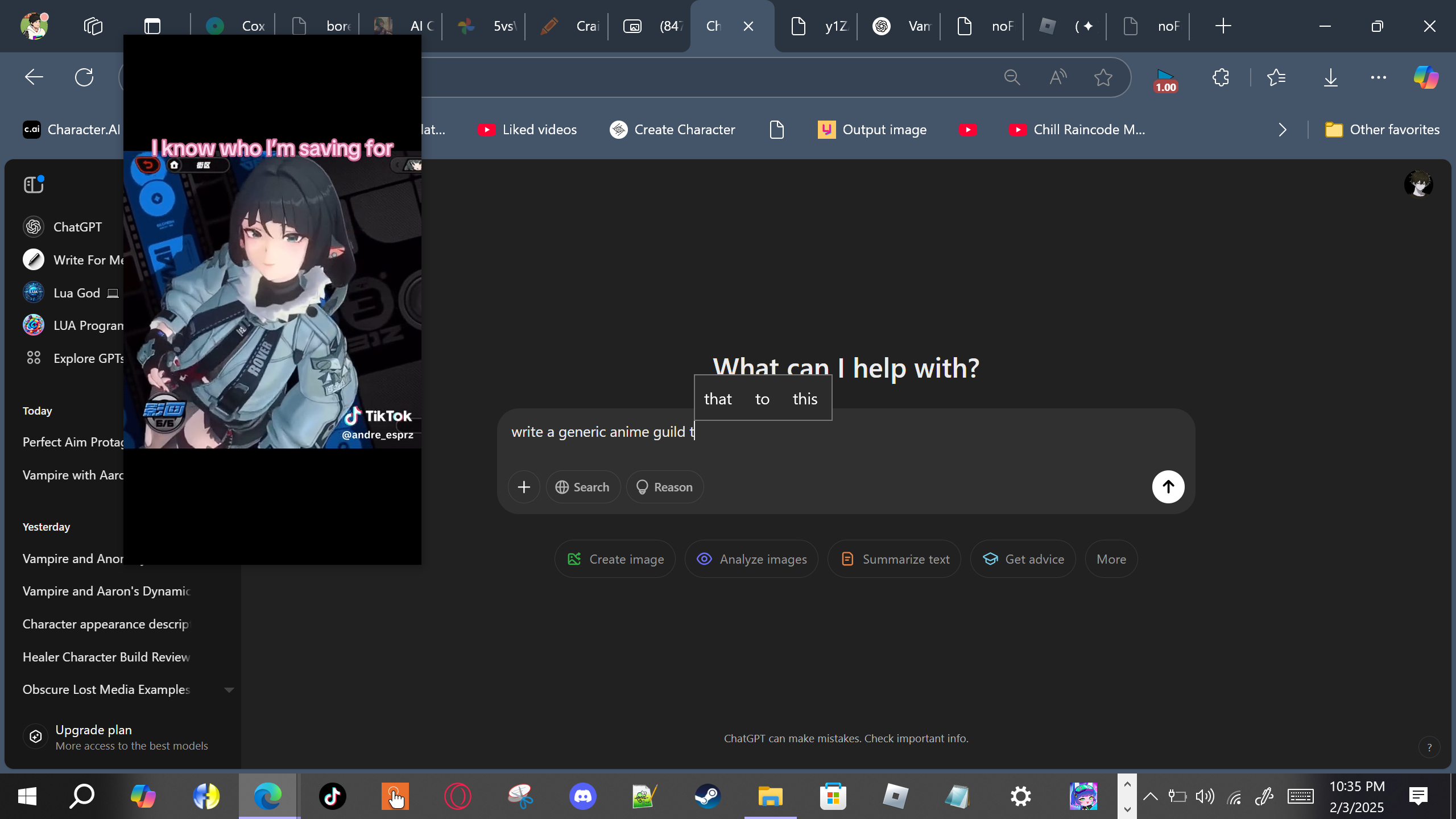Add this page to favorites with star
Screen dimensions: 1456x819
1103,77
